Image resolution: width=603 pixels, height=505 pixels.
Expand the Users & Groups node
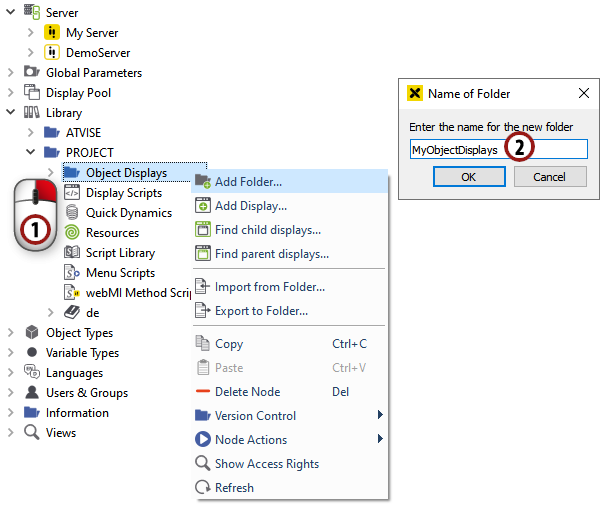11,392
